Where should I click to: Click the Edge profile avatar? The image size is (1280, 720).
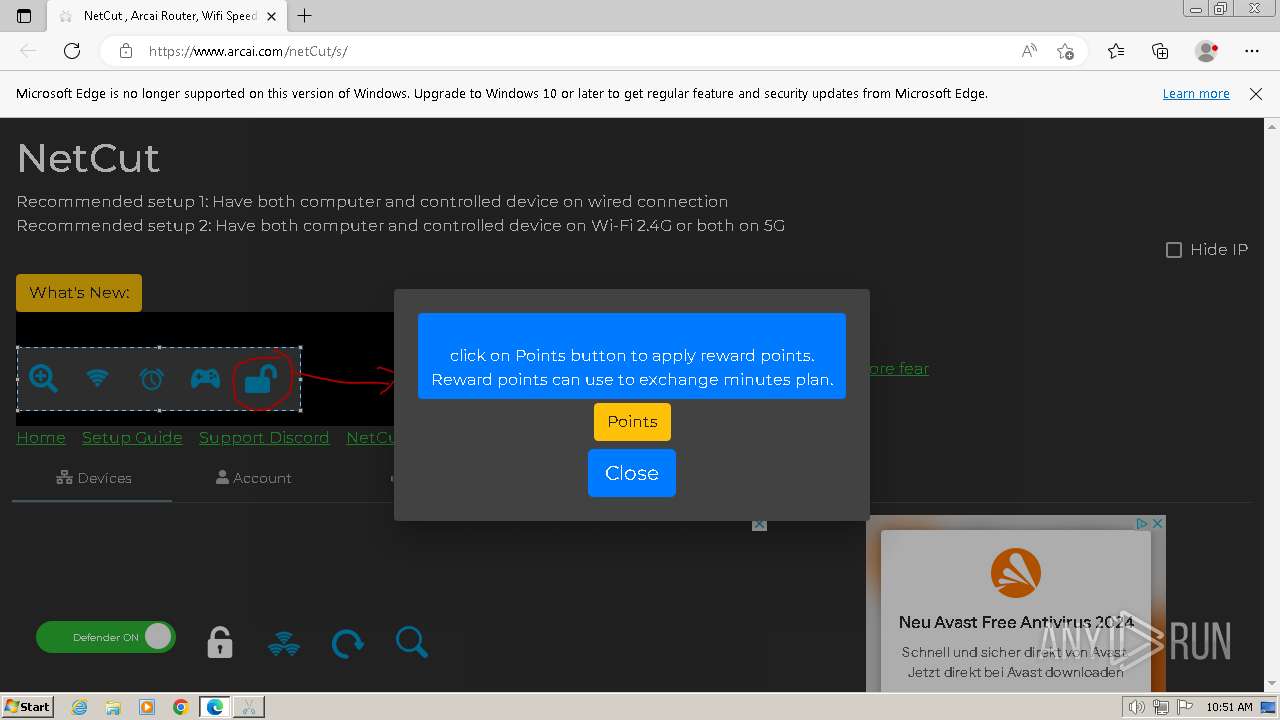[x=1206, y=51]
